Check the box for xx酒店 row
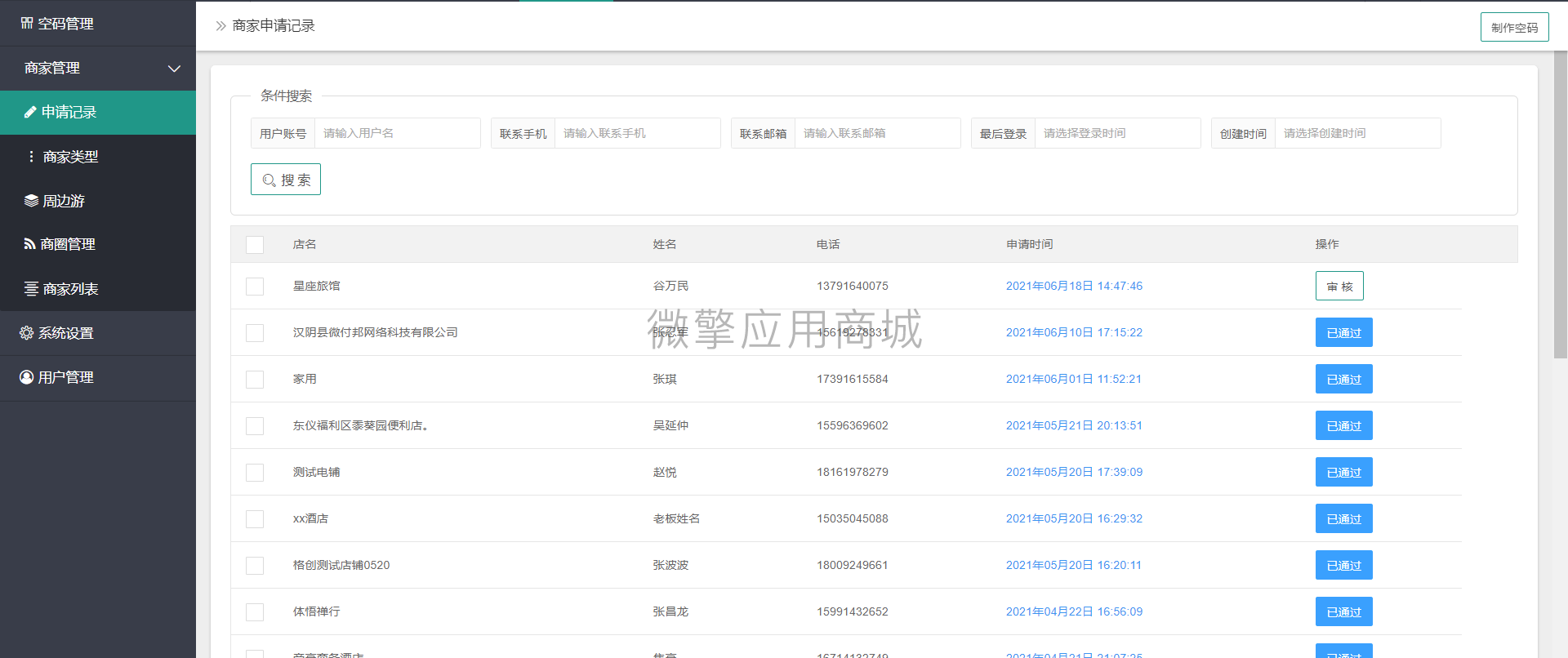This screenshot has width=1568, height=658. (x=255, y=519)
